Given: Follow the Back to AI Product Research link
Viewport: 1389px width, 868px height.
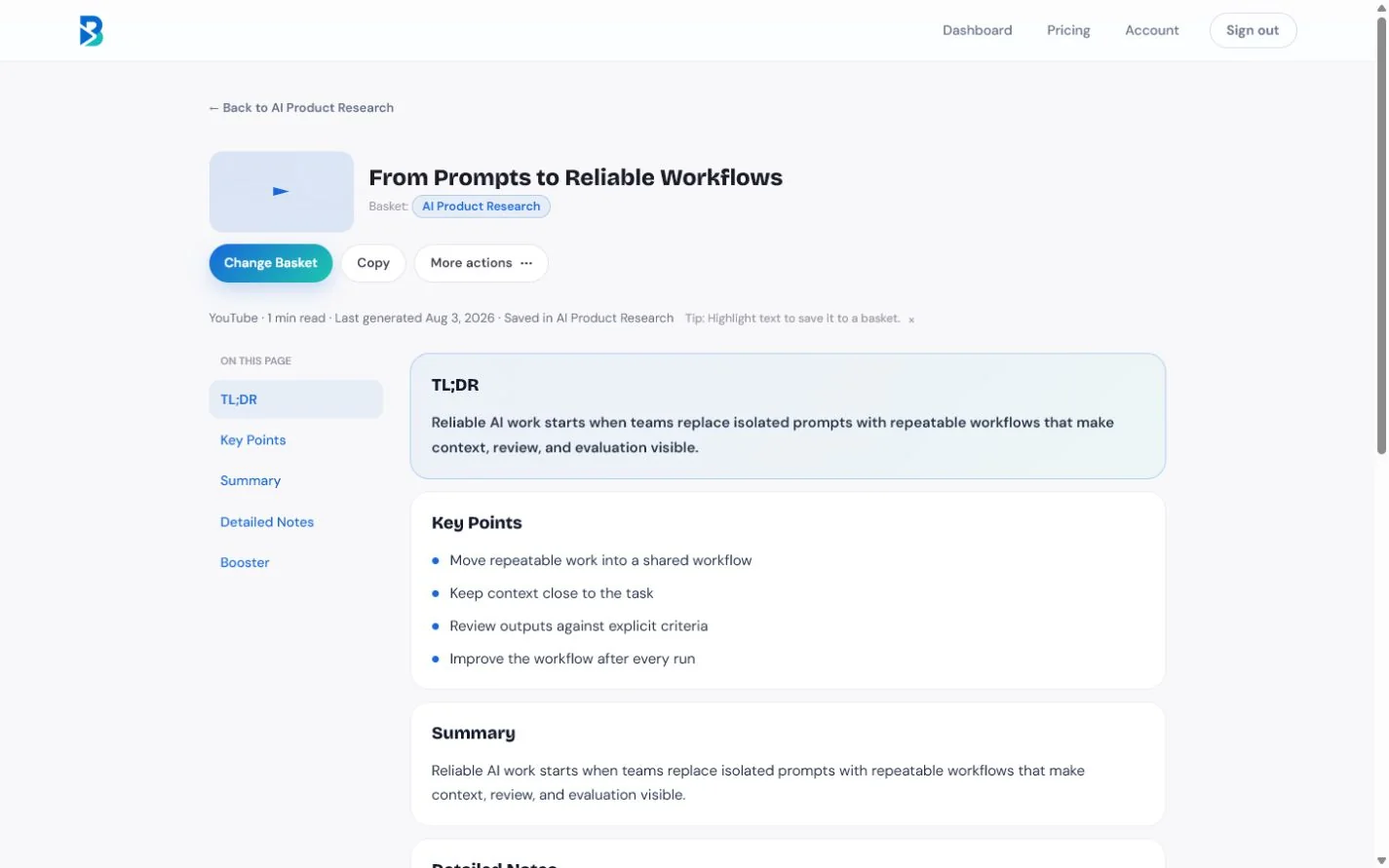Looking at the screenshot, I should (301, 108).
